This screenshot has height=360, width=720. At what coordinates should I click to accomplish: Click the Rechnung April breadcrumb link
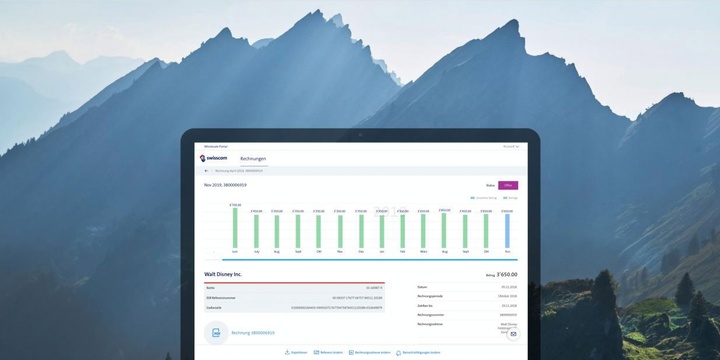tap(239, 170)
